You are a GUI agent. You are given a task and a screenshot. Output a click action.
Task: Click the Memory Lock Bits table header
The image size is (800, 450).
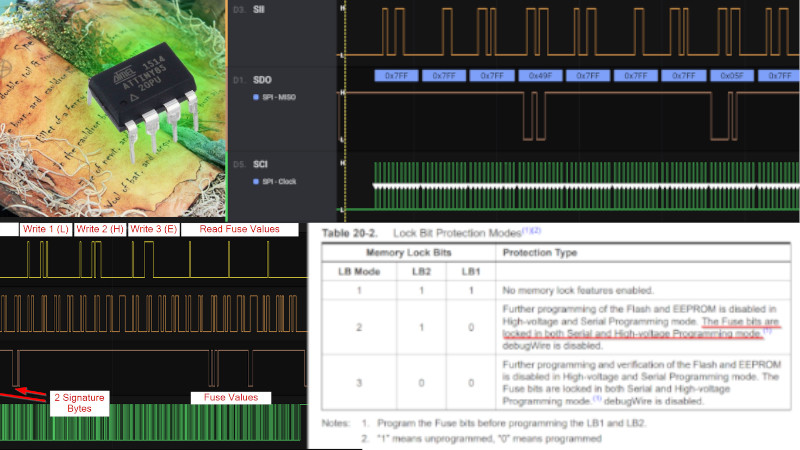point(404,253)
